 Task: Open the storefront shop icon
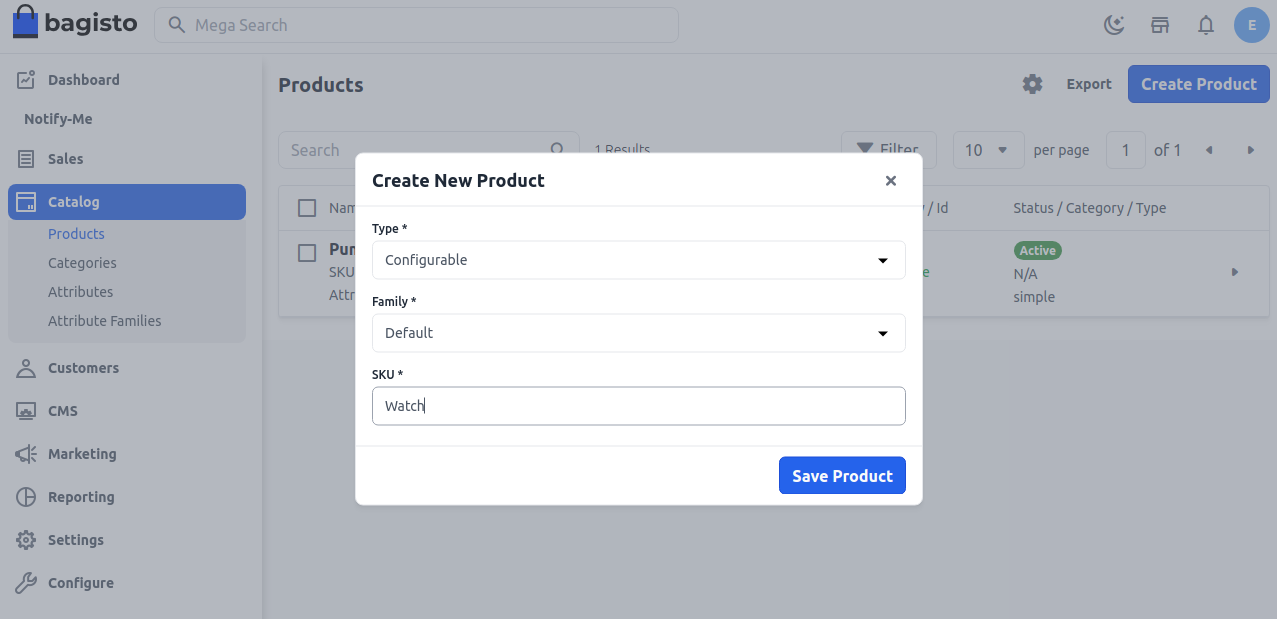coord(1160,25)
